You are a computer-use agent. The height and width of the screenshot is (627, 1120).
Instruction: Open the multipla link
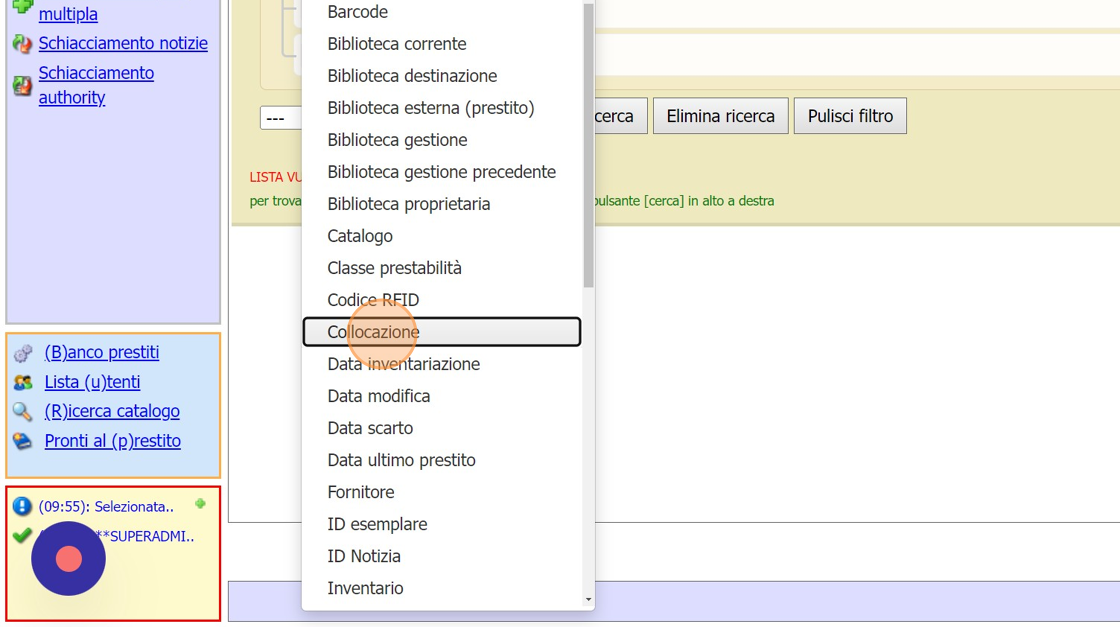point(68,14)
